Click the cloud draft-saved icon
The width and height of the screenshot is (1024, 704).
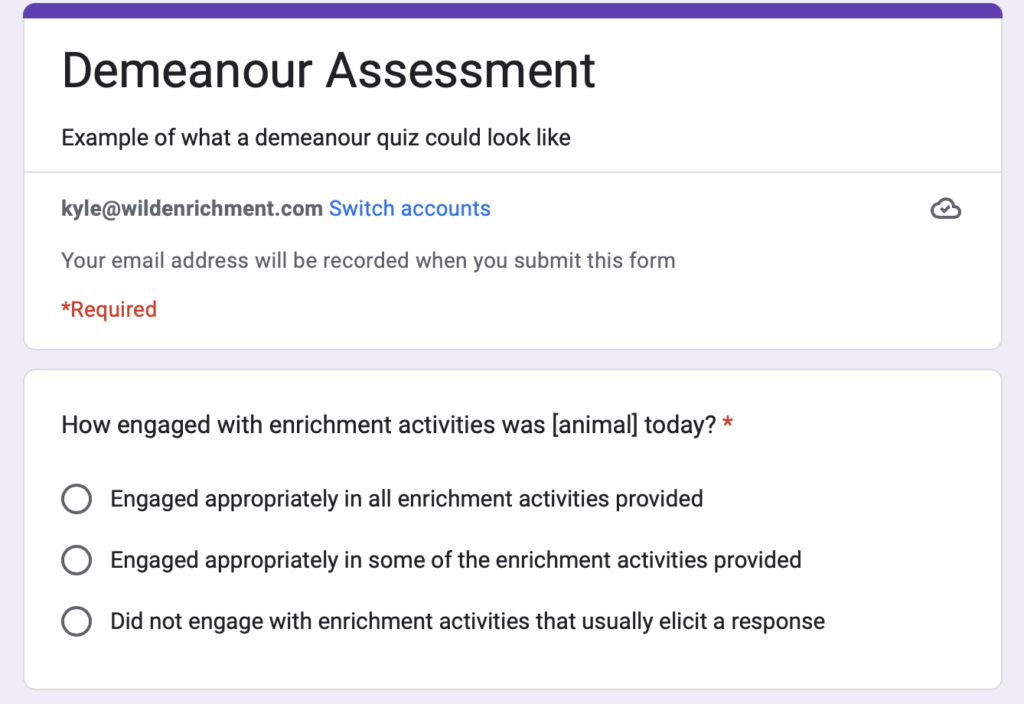(945, 209)
